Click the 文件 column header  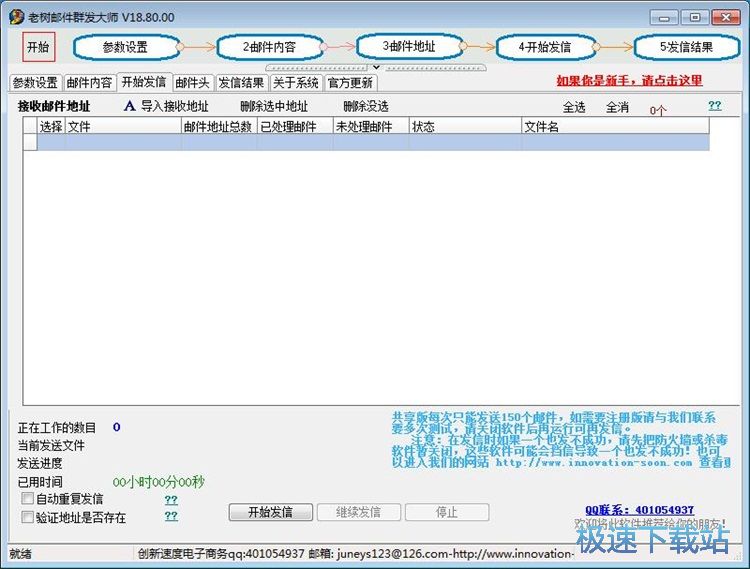click(x=123, y=127)
